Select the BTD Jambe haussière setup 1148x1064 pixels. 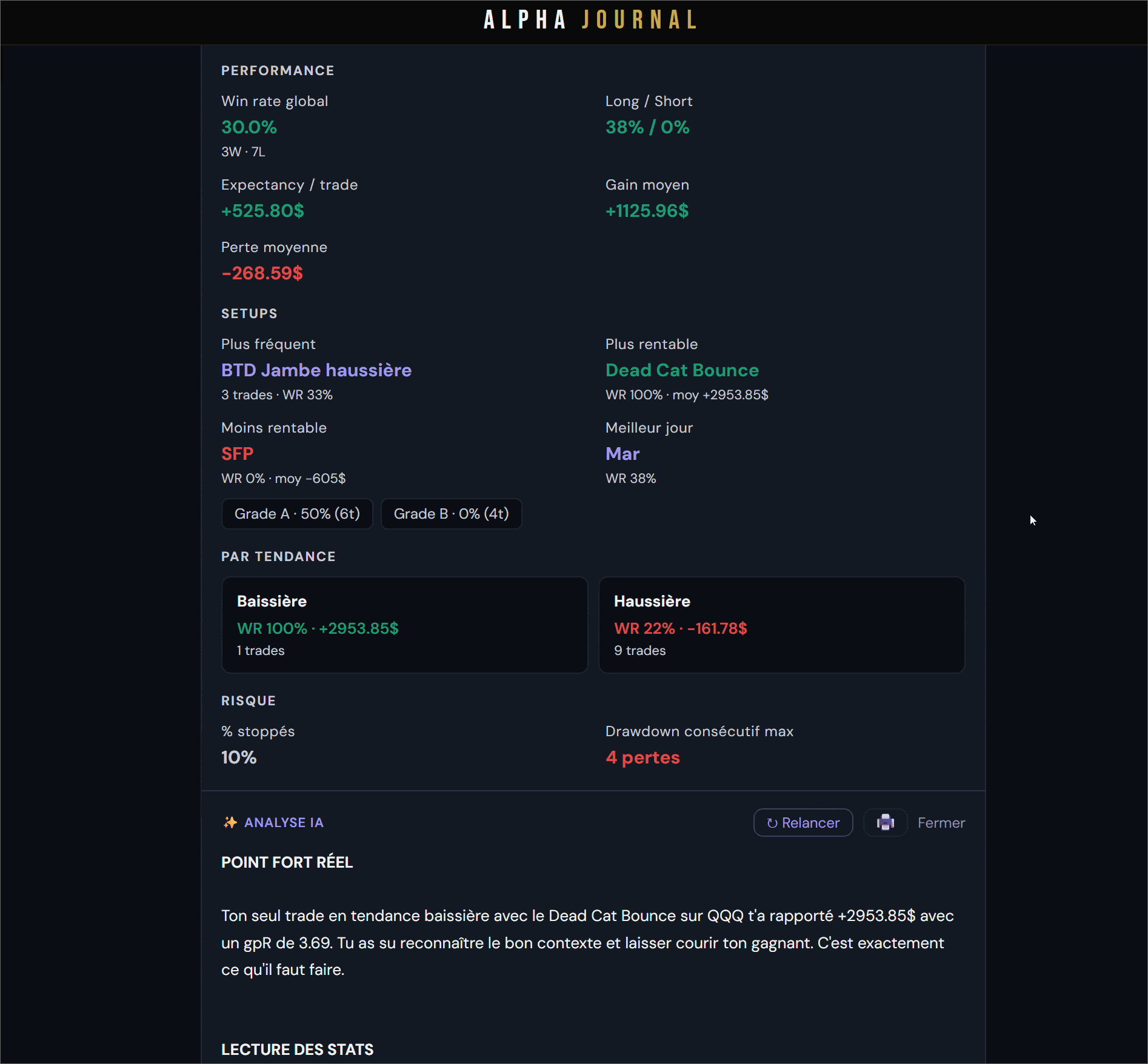(x=316, y=370)
